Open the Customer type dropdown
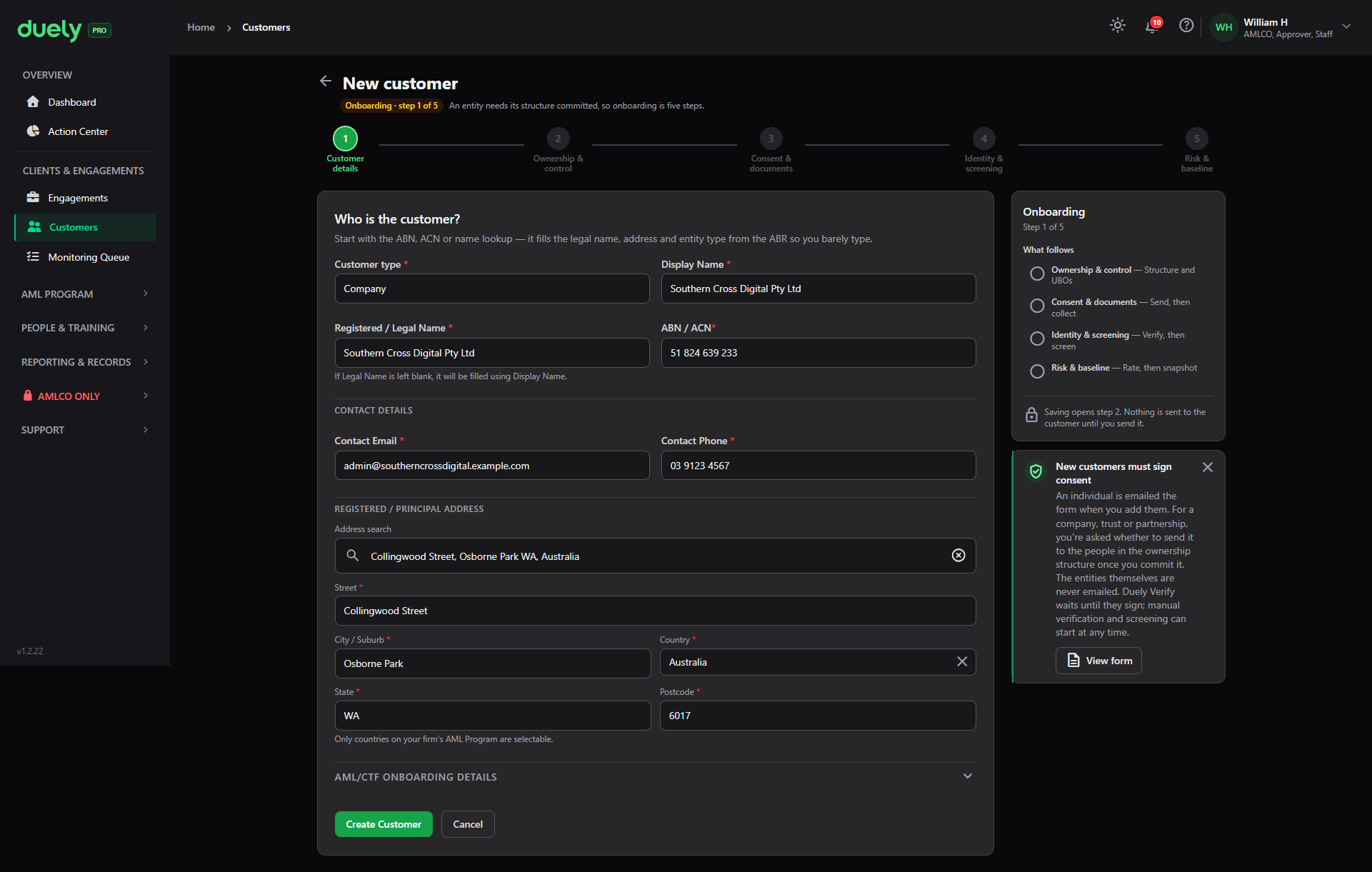 coord(491,289)
